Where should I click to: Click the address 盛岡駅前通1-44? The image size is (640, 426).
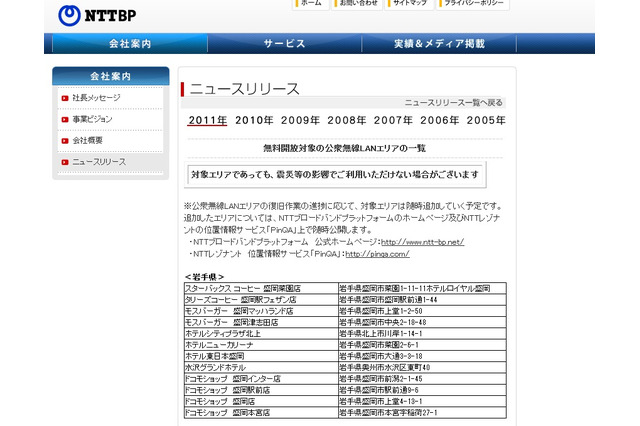(x=422, y=300)
